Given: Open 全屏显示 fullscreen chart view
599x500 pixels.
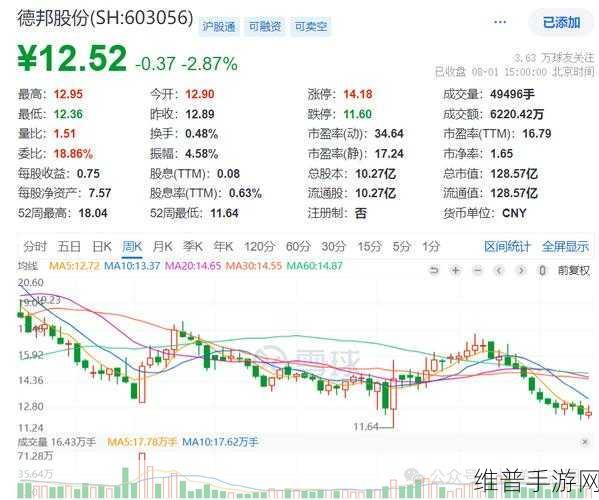Looking at the screenshot, I should [x=565, y=246].
